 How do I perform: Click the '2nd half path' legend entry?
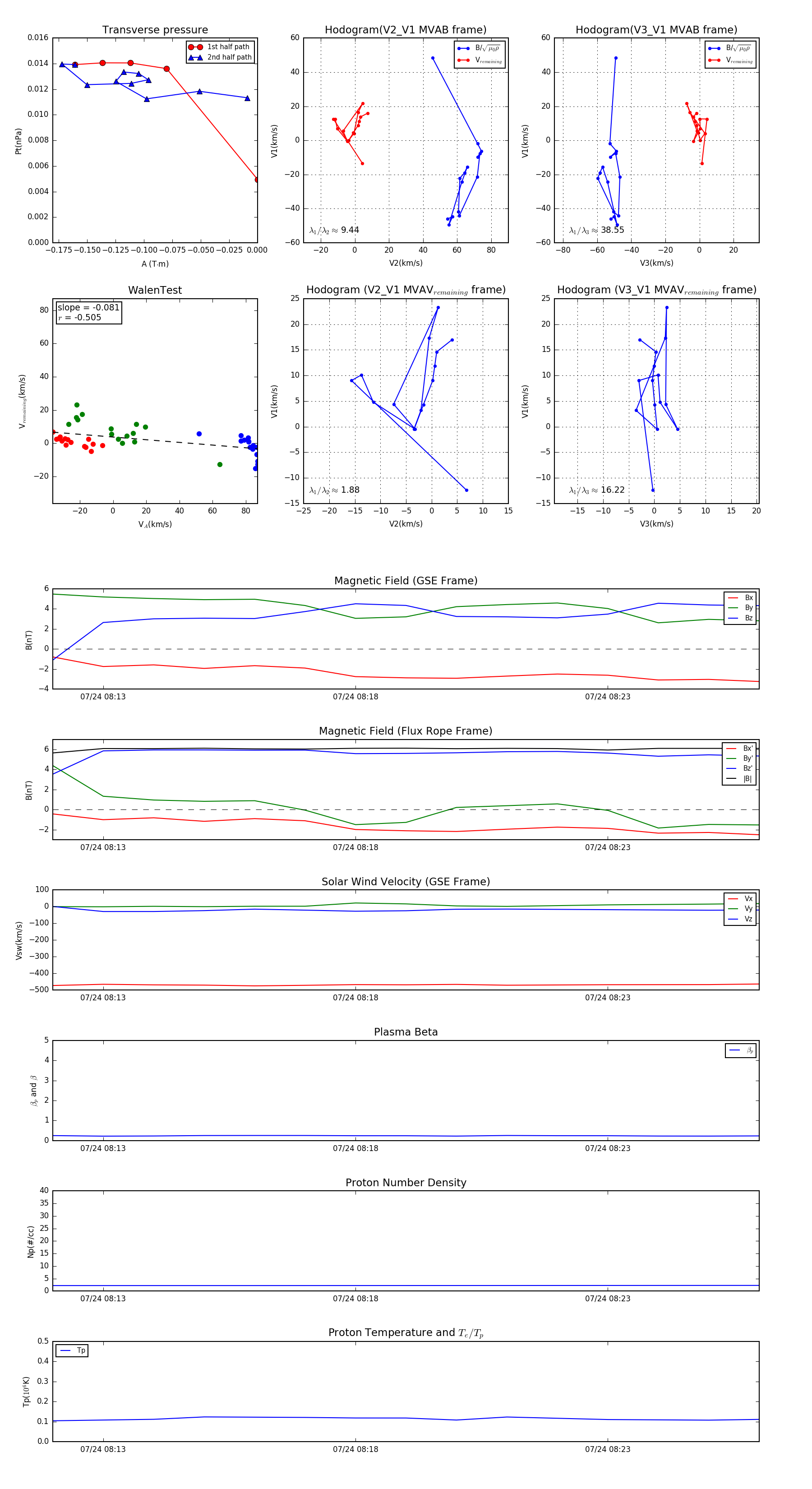(220, 57)
